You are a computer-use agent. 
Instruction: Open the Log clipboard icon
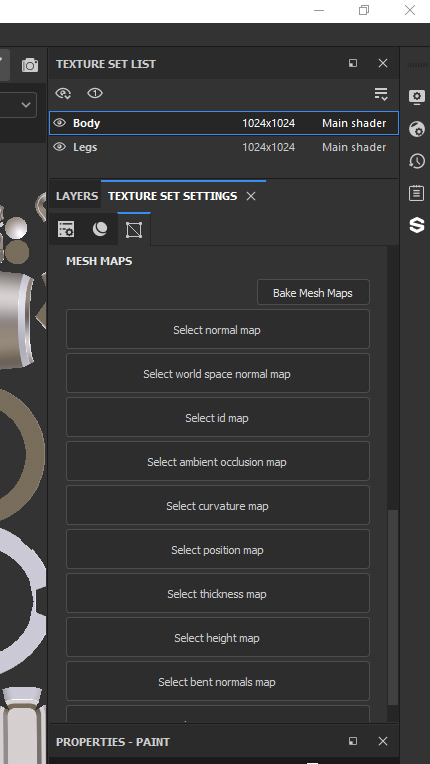pyautogui.click(x=416, y=193)
